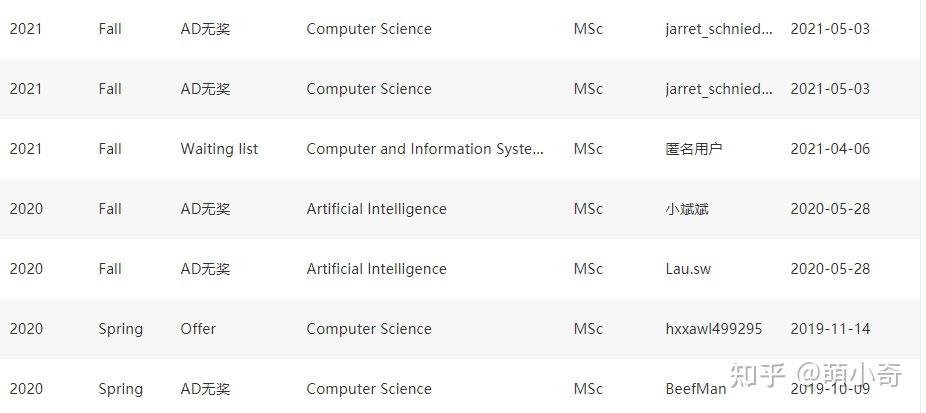This screenshot has height=413, width=926.
Task: Click MSc degree in Waiting list row
Action: click(588, 149)
